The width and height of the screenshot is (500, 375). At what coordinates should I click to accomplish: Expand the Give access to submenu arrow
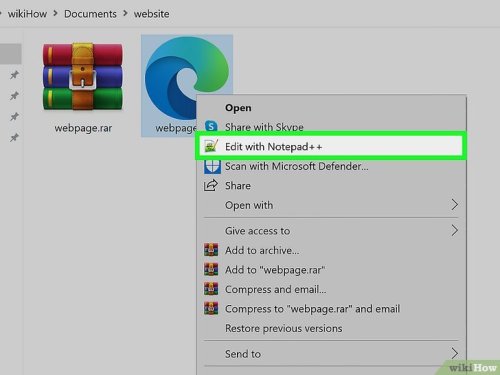[455, 230]
